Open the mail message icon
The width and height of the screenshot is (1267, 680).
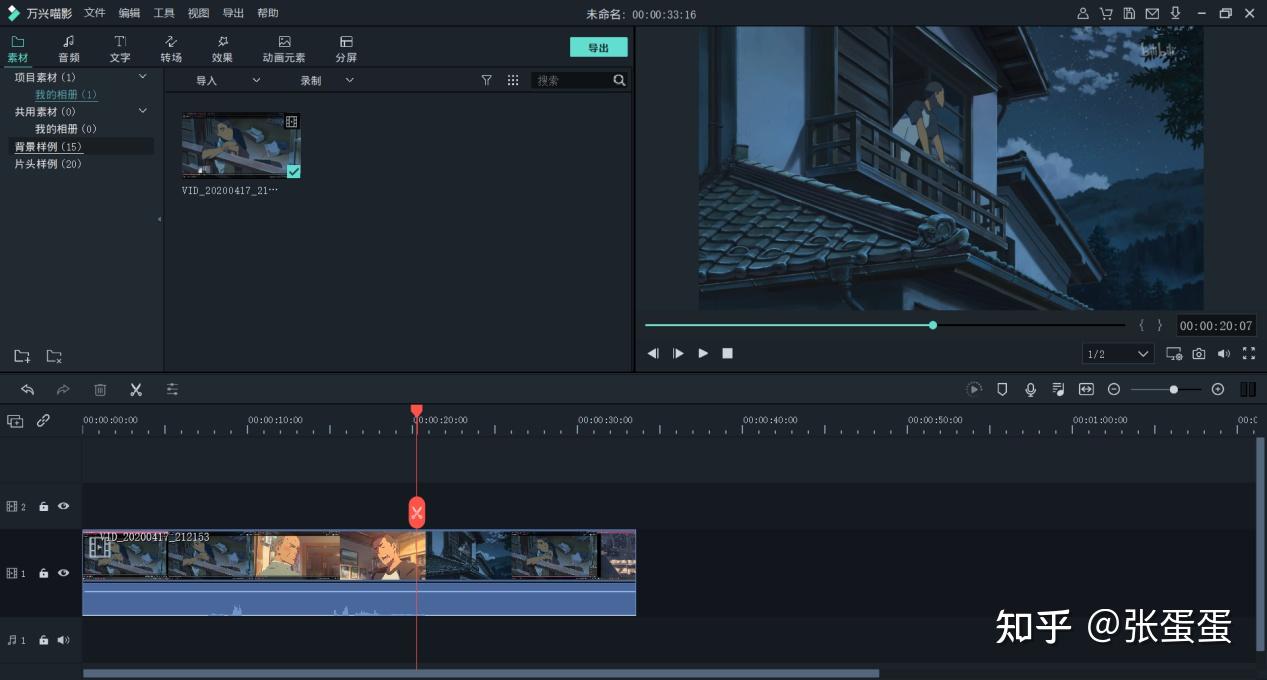pos(1152,13)
